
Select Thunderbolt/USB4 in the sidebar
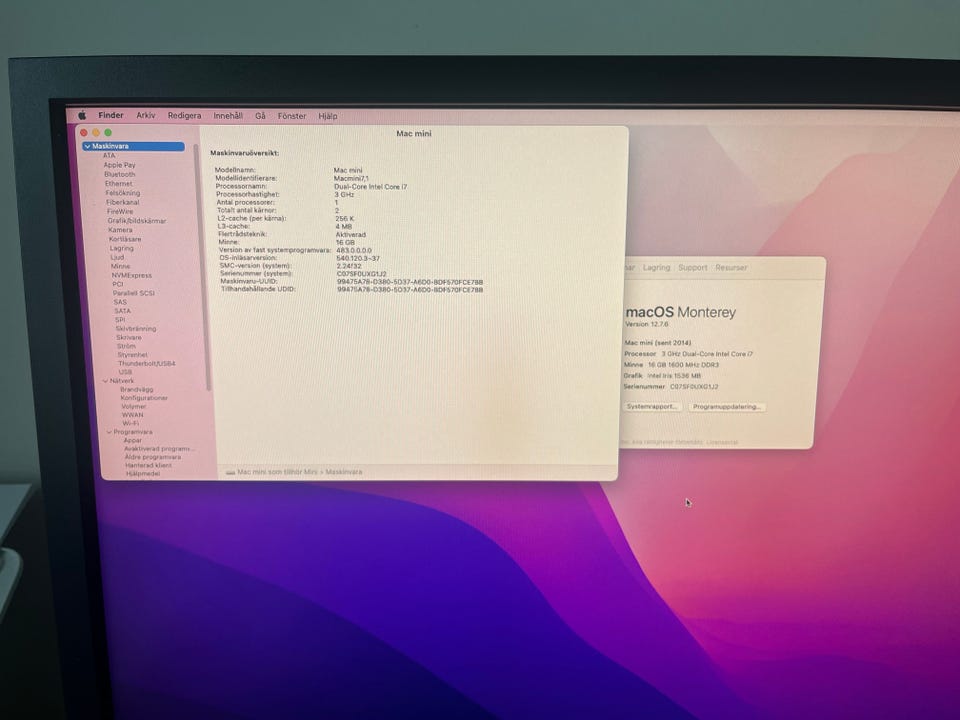(146, 364)
